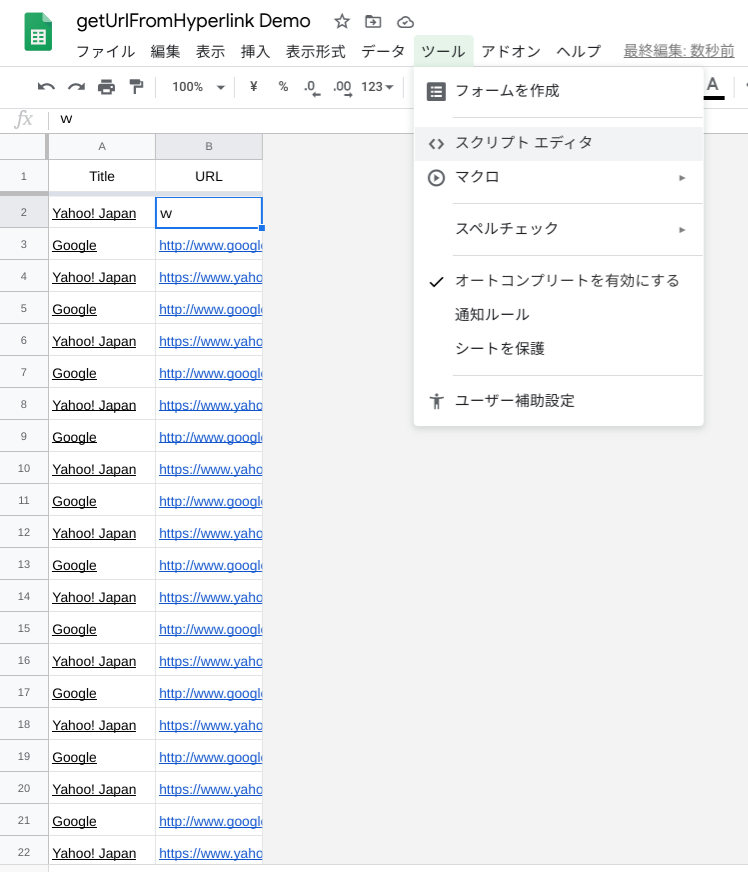748x872 pixels.
Task: Click the Yahoo! Japan title in row 2
Action: point(94,213)
